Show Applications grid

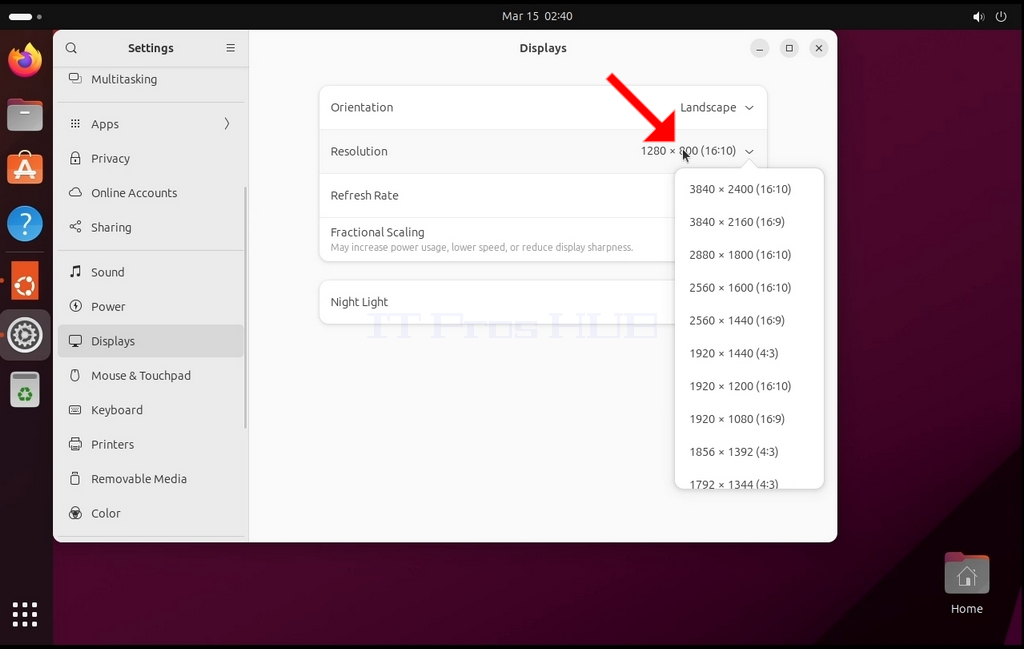[x=25, y=614]
